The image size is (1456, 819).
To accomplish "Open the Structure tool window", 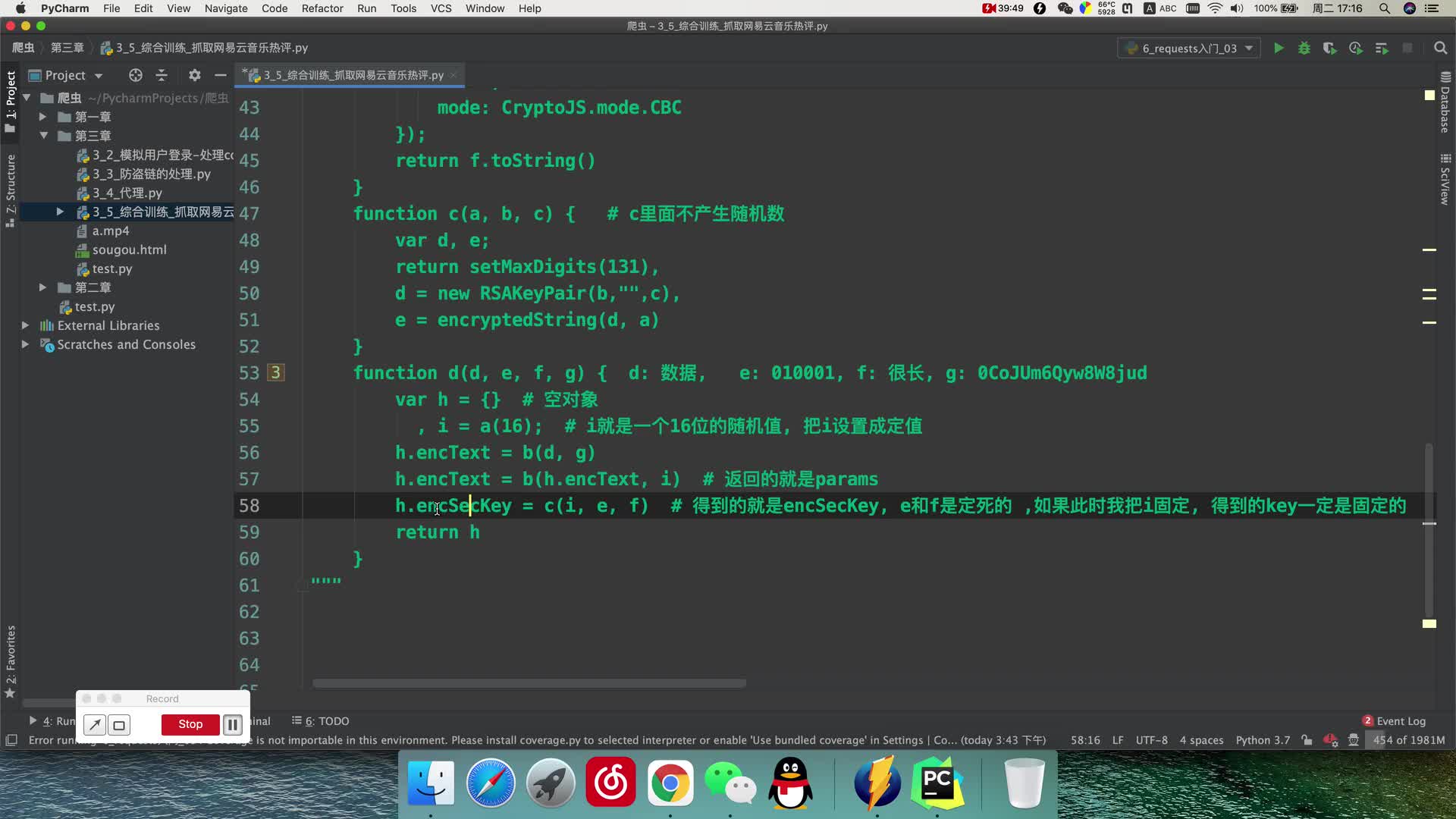I will (11, 191).
